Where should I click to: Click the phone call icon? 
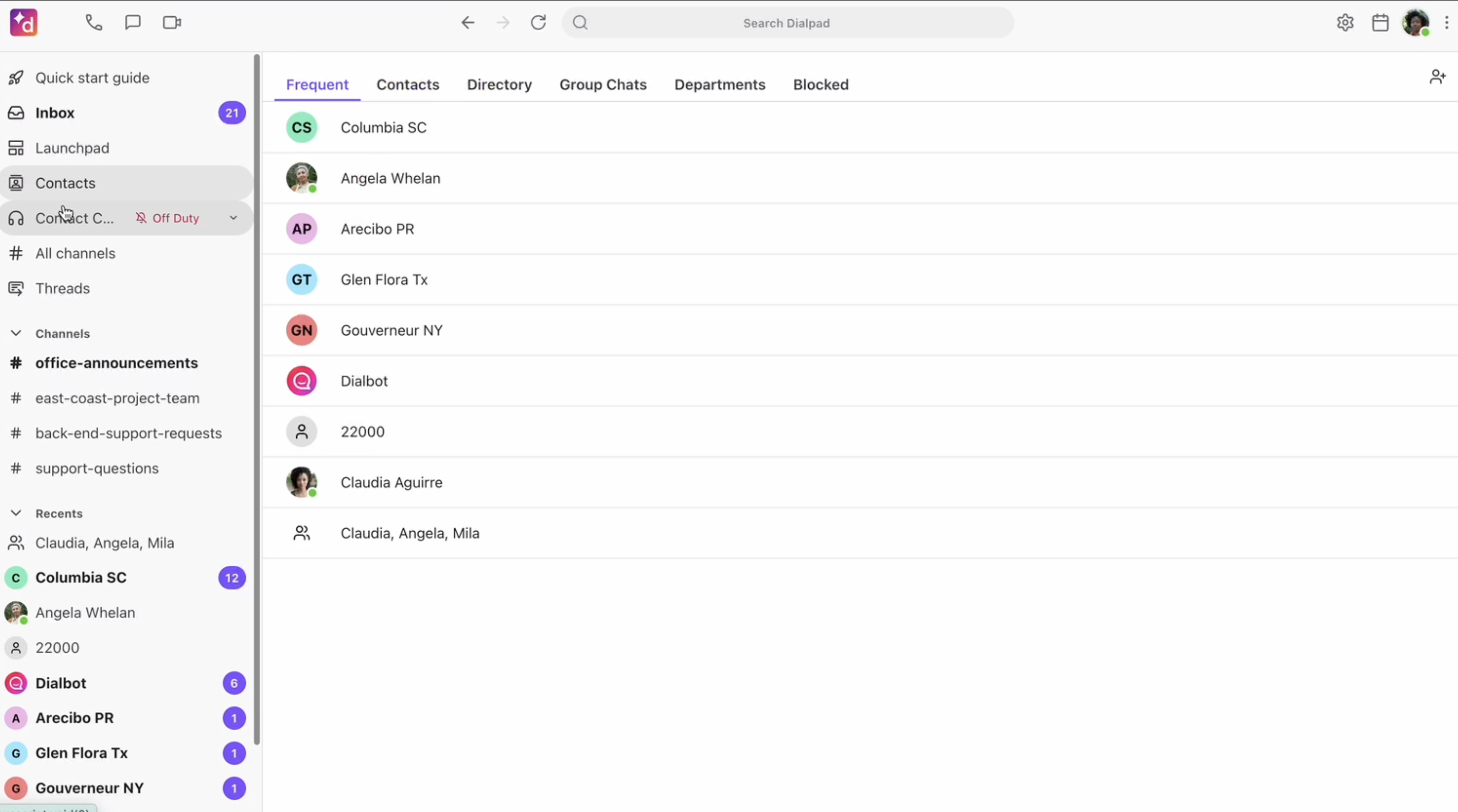[x=93, y=23]
